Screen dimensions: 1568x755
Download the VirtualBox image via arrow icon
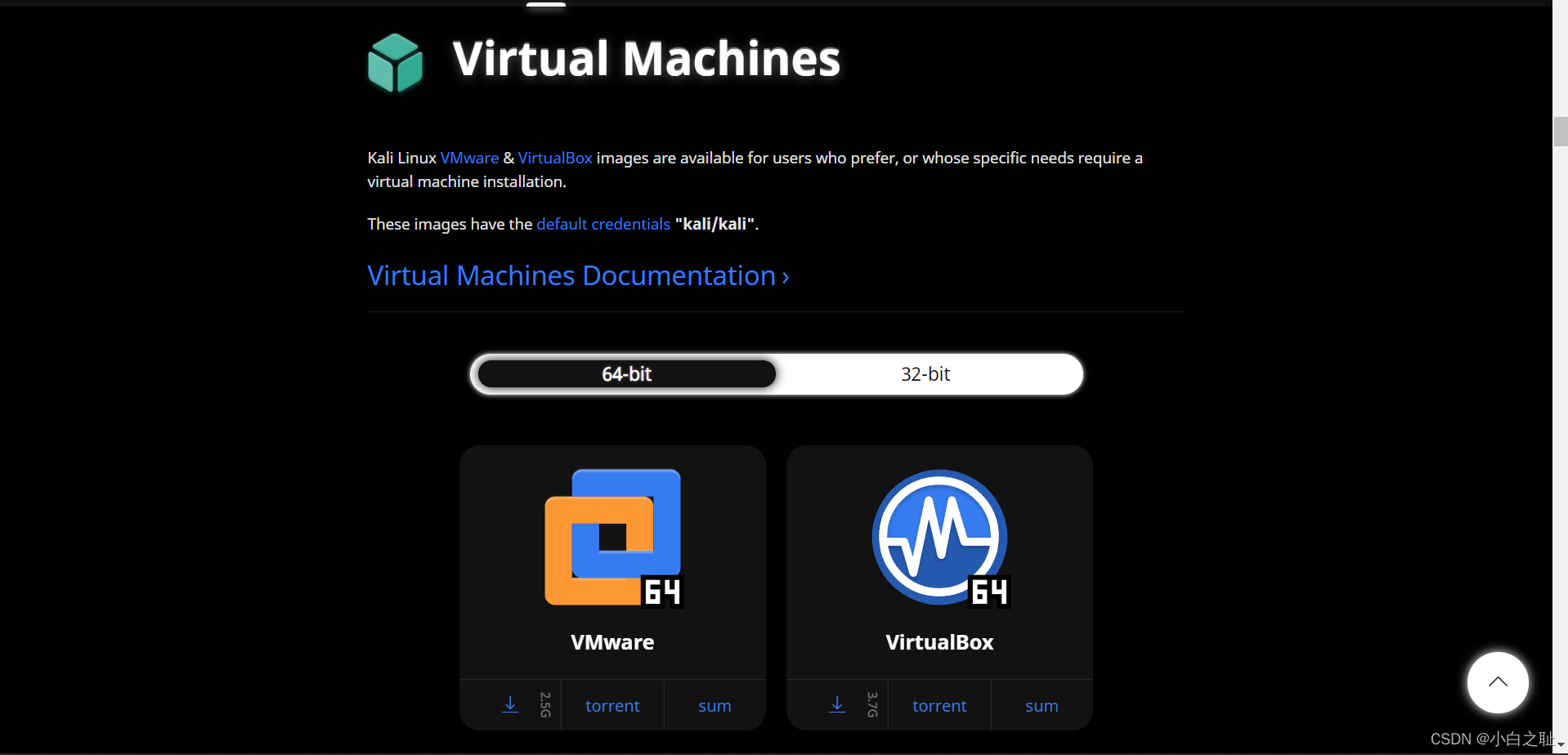pyautogui.click(x=837, y=704)
